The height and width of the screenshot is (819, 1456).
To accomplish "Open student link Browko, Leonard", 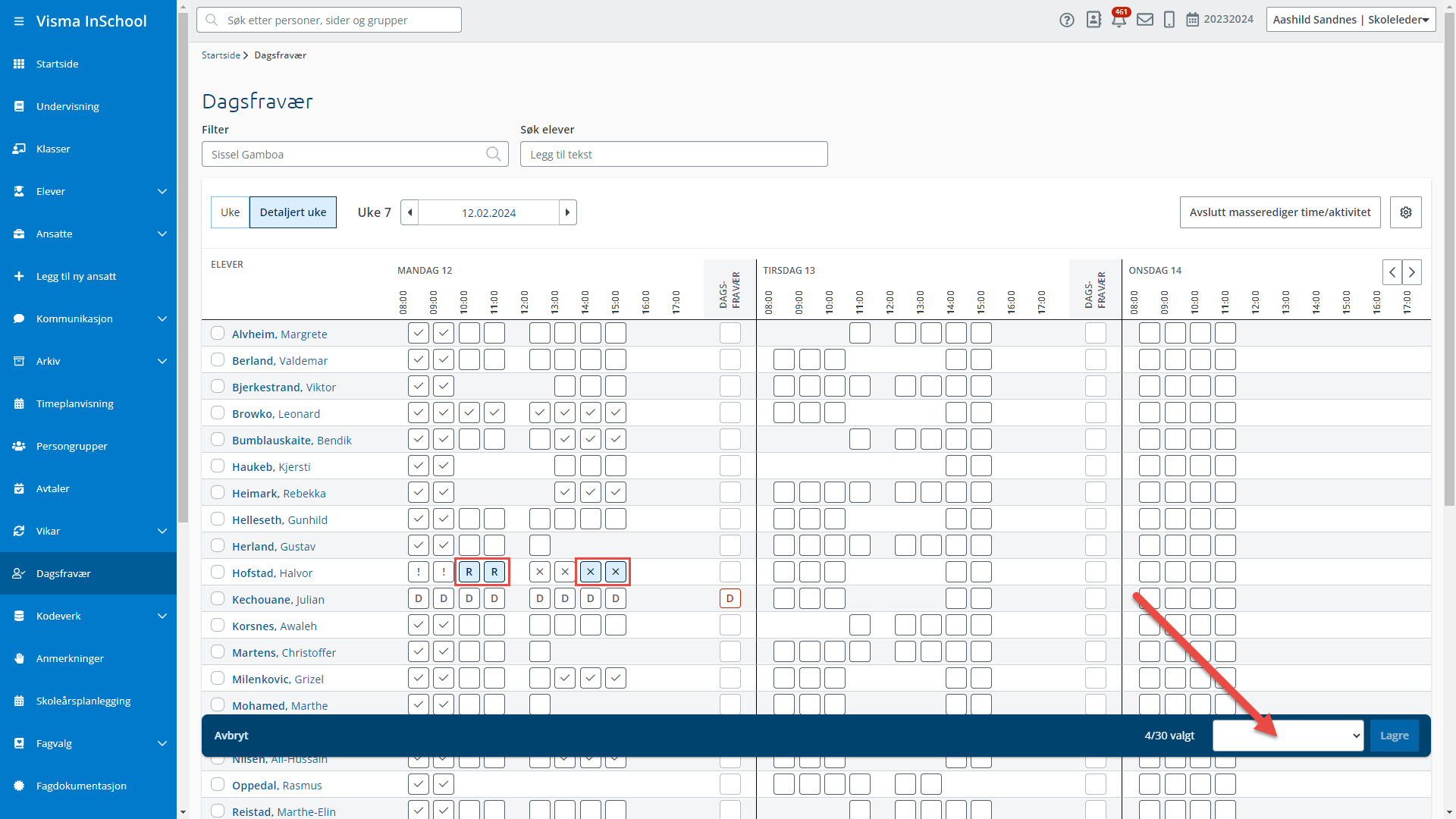I will [276, 413].
